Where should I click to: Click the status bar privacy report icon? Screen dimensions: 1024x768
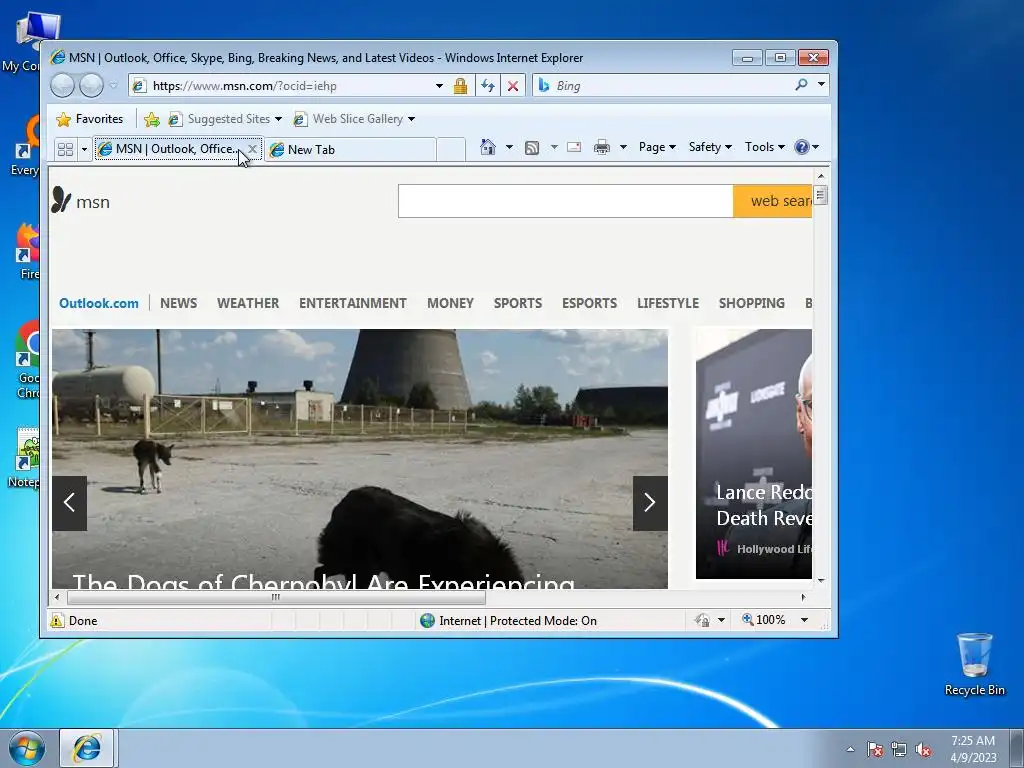(x=702, y=620)
